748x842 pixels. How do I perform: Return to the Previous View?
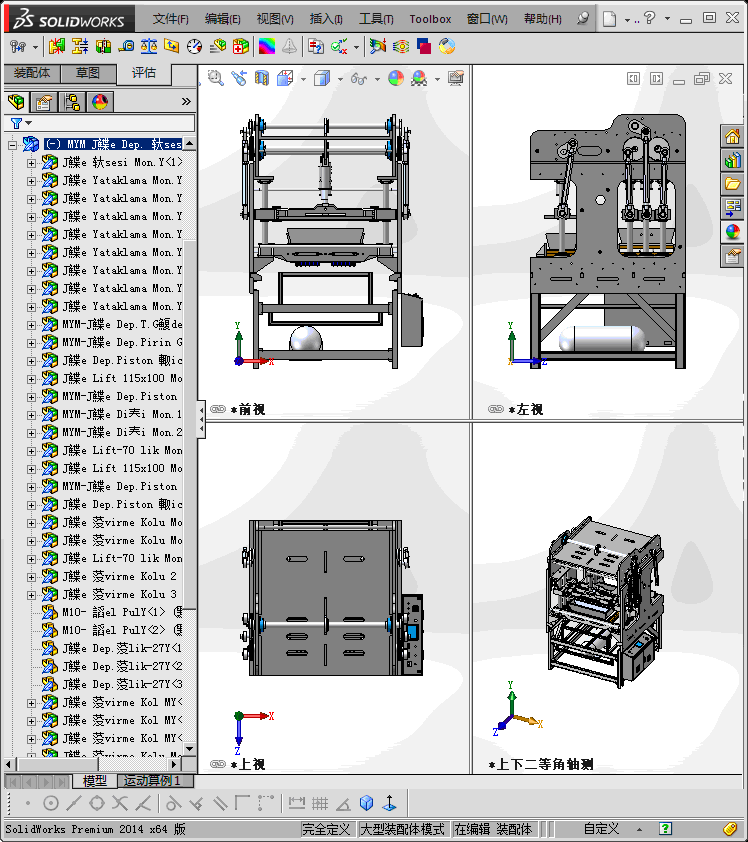[239, 78]
